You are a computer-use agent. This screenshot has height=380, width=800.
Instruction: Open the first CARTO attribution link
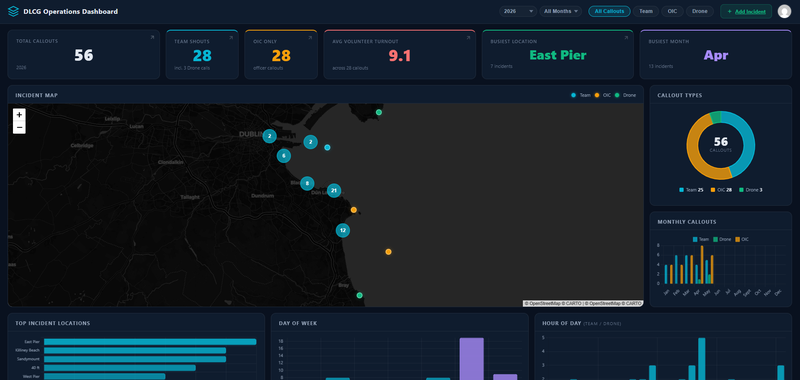(574, 303)
